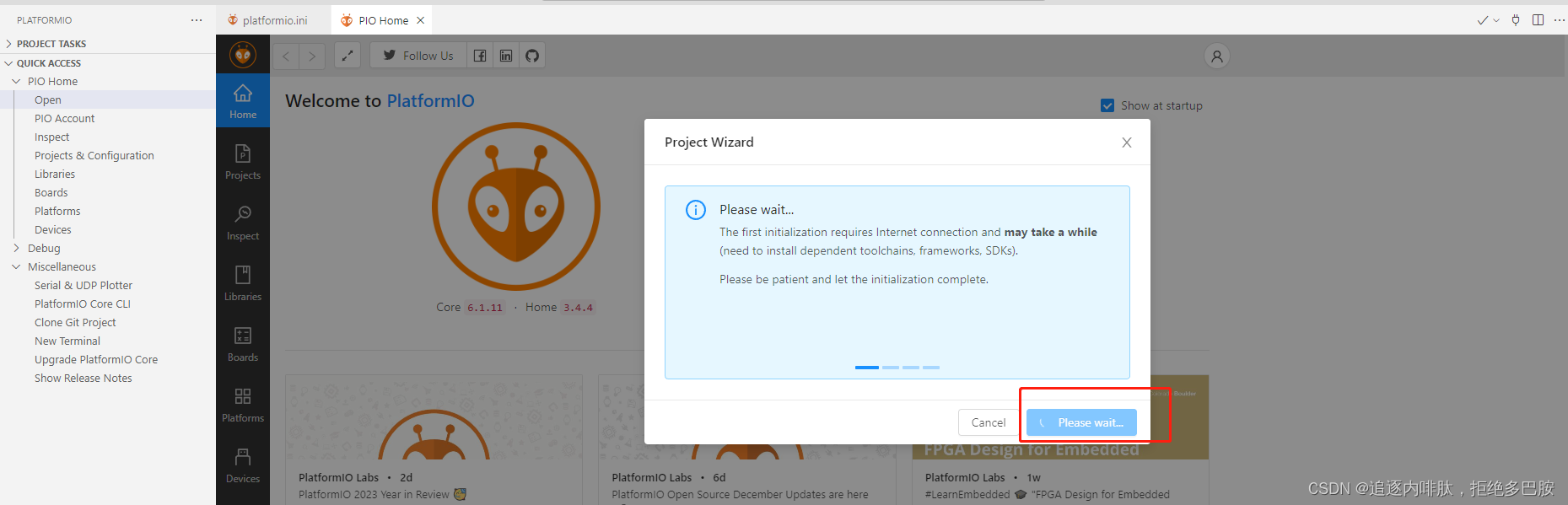Go back with the left arrow button
Screen dimensions: 1568x505
(286, 56)
